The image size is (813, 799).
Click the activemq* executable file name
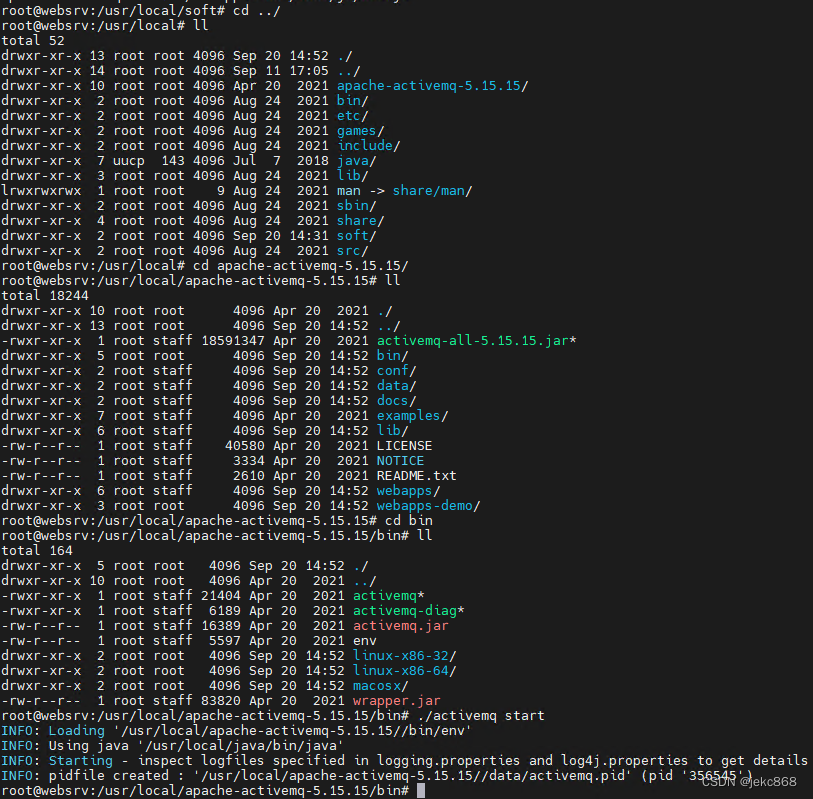point(388,596)
